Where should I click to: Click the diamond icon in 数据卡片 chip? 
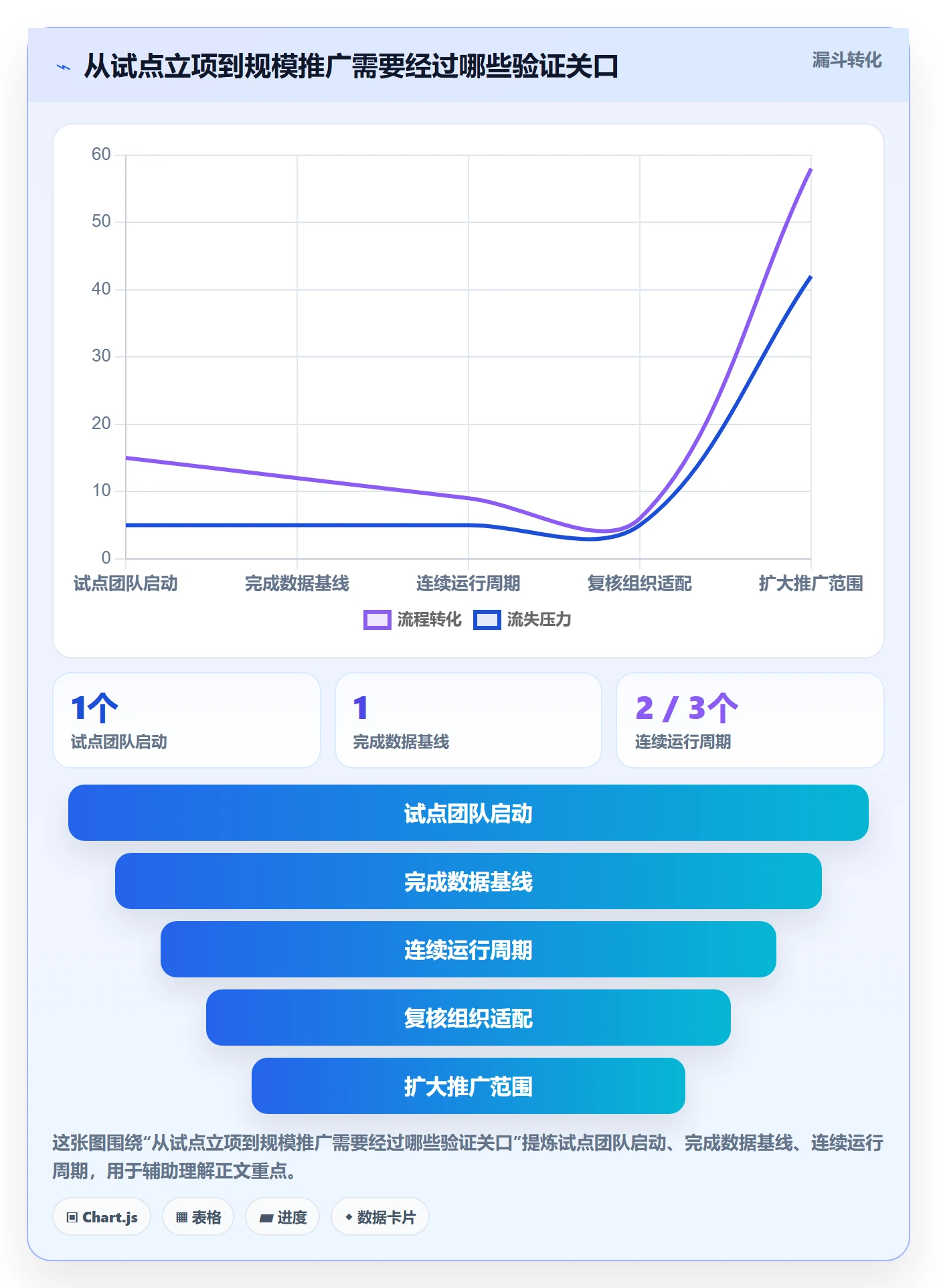[x=349, y=1217]
